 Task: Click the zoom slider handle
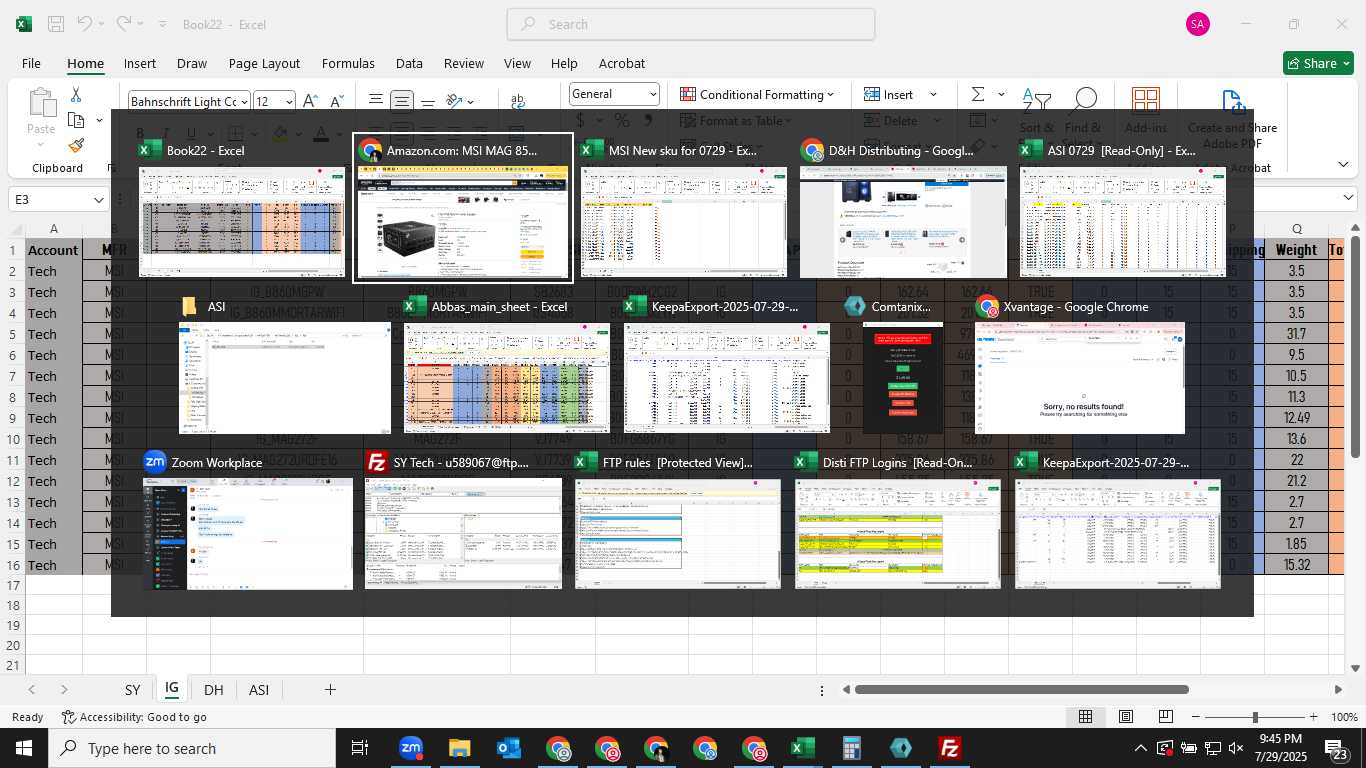pyautogui.click(x=1255, y=717)
